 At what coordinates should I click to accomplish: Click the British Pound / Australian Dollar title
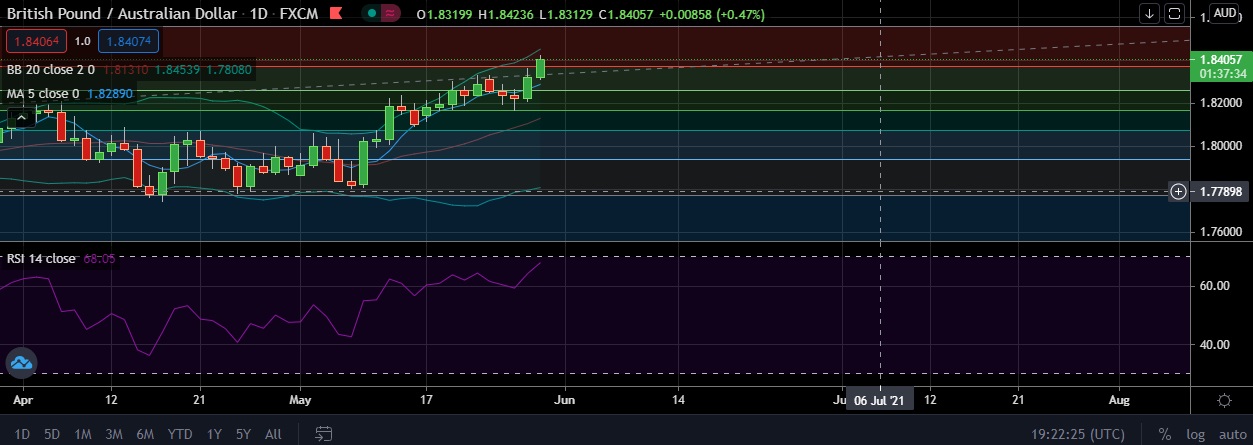click(x=124, y=14)
